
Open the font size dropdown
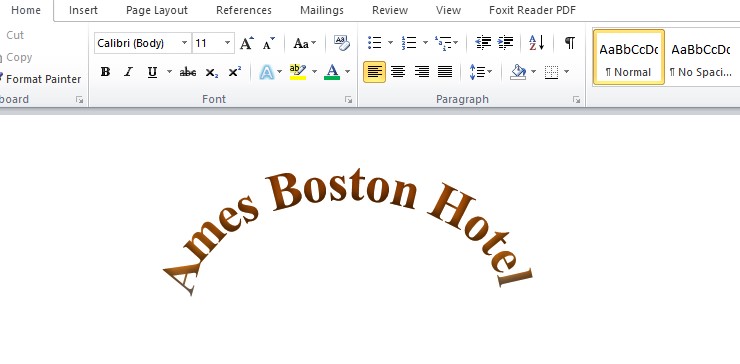227,43
